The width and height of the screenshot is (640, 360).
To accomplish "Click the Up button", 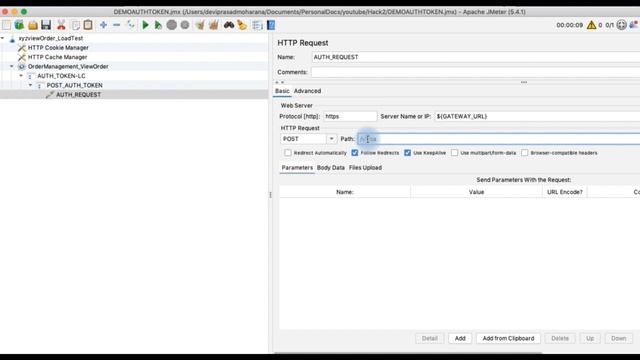I will (590, 338).
